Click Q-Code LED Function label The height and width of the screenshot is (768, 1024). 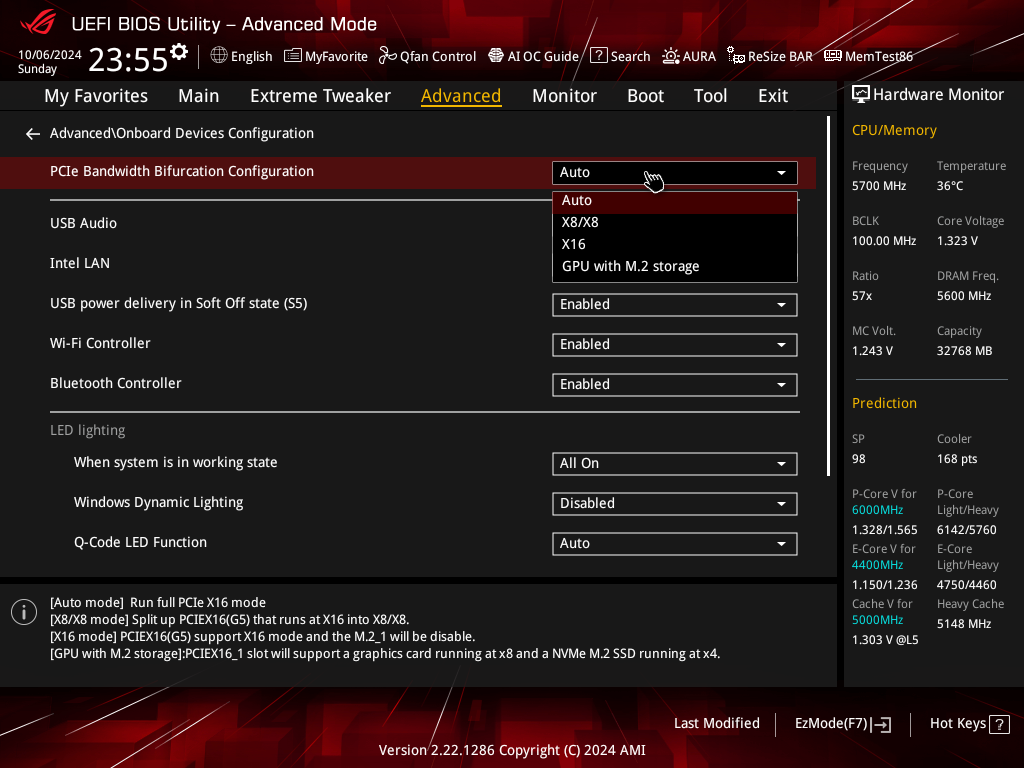click(140, 543)
